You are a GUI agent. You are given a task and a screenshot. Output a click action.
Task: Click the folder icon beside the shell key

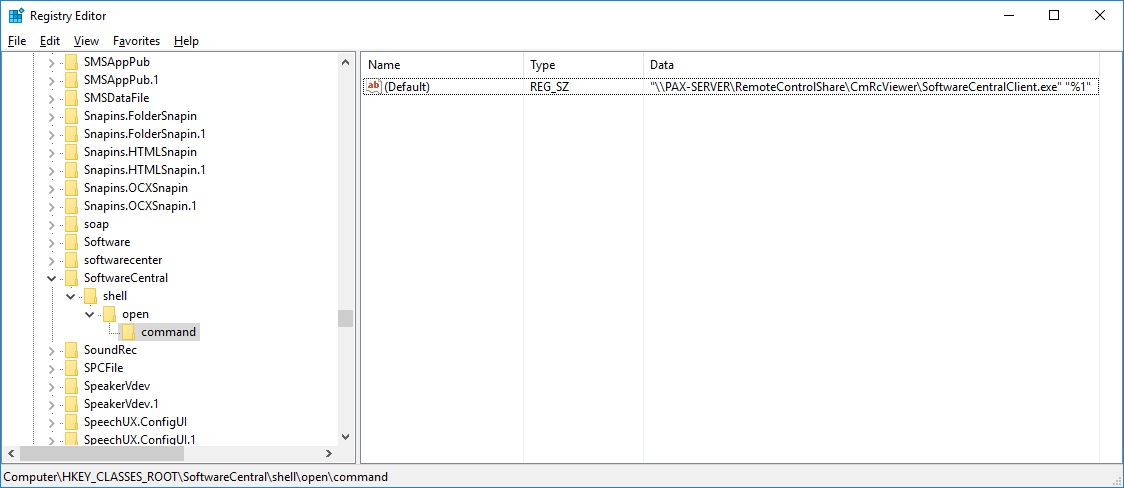(90, 296)
